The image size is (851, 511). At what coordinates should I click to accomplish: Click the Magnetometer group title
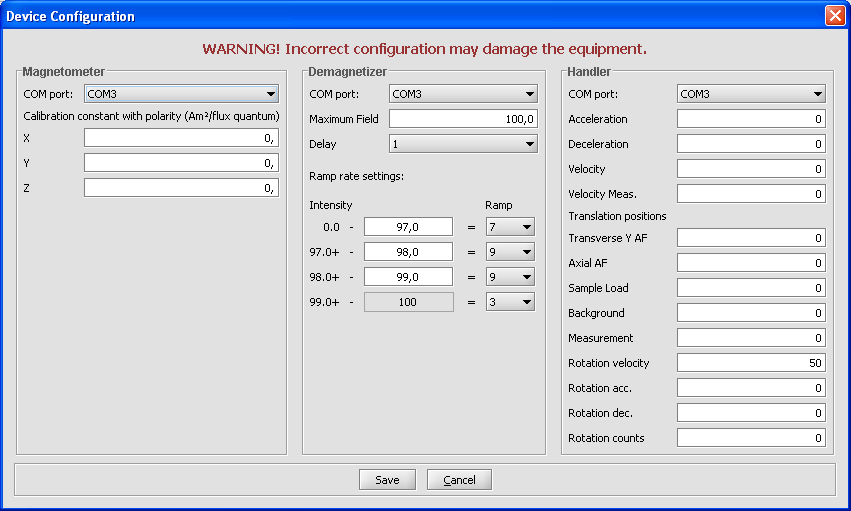pyautogui.click(x=63, y=72)
